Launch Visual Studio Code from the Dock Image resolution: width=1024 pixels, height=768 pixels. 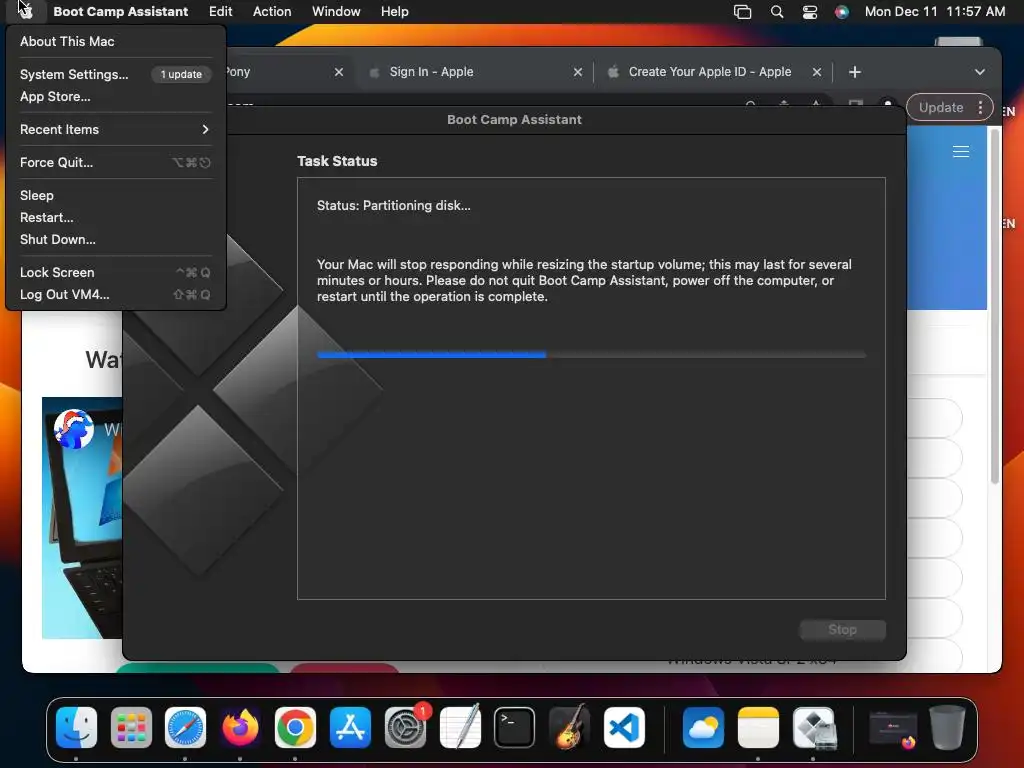(x=624, y=727)
